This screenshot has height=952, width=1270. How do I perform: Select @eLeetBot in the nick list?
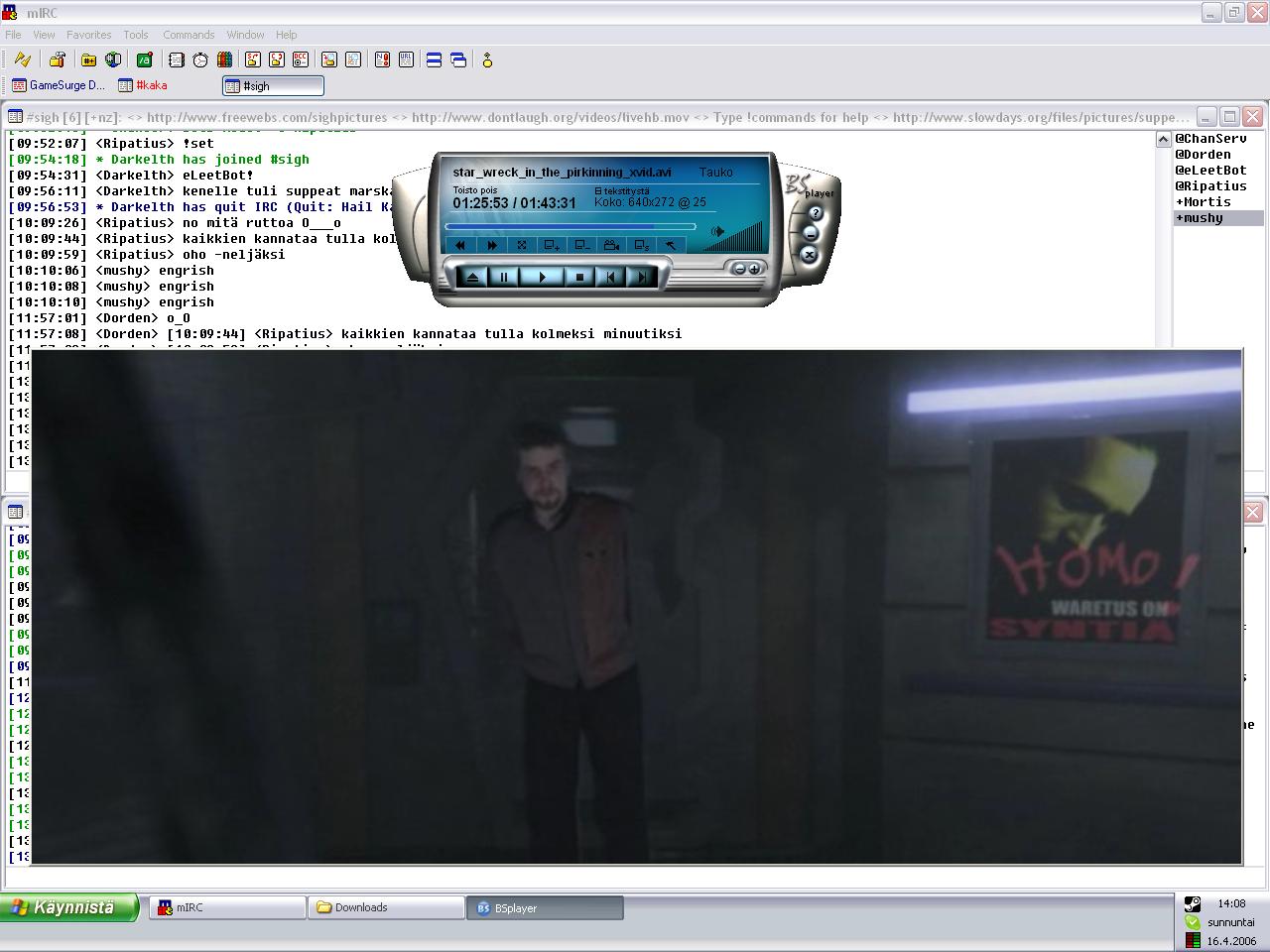(1210, 171)
